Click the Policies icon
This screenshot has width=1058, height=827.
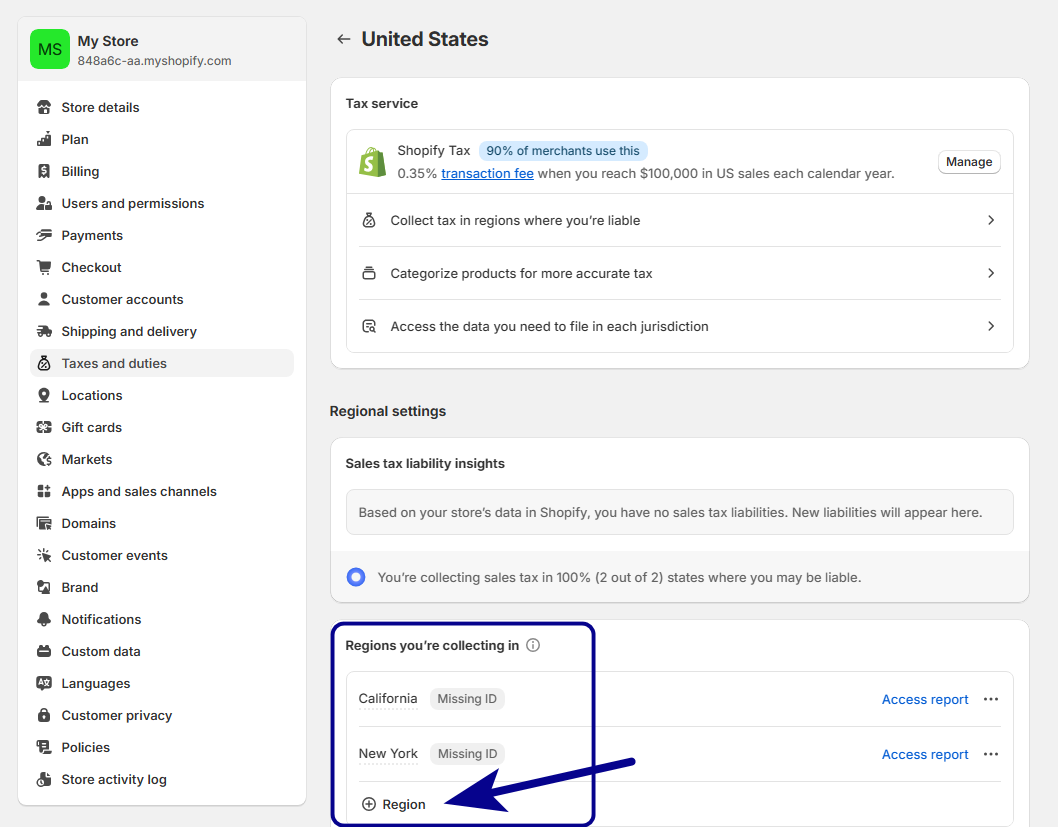[x=44, y=747]
